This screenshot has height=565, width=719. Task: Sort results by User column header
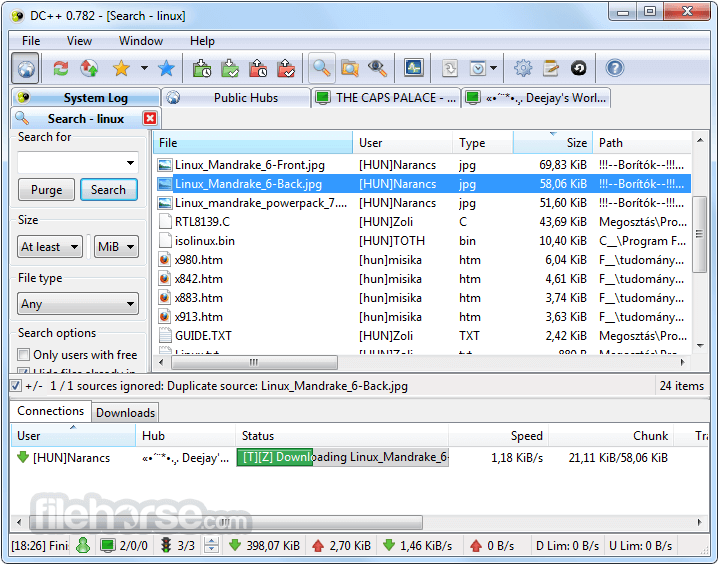click(403, 143)
